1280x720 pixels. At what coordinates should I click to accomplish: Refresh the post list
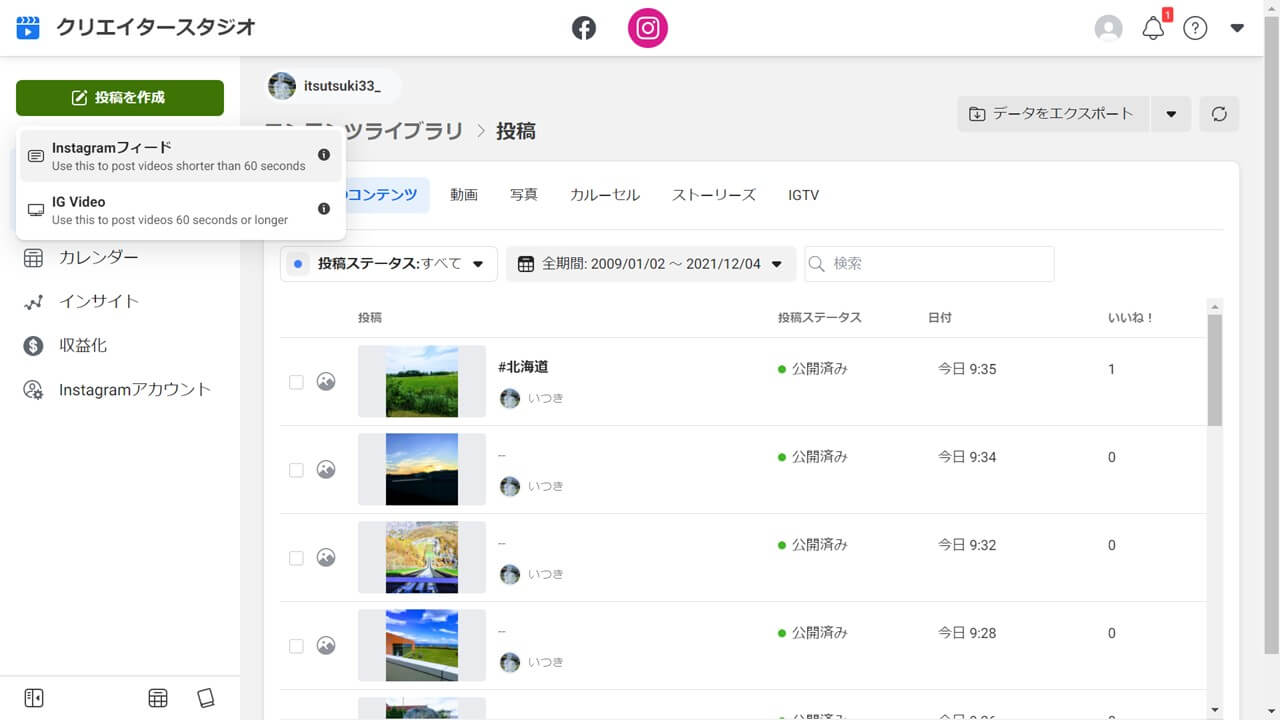1219,114
